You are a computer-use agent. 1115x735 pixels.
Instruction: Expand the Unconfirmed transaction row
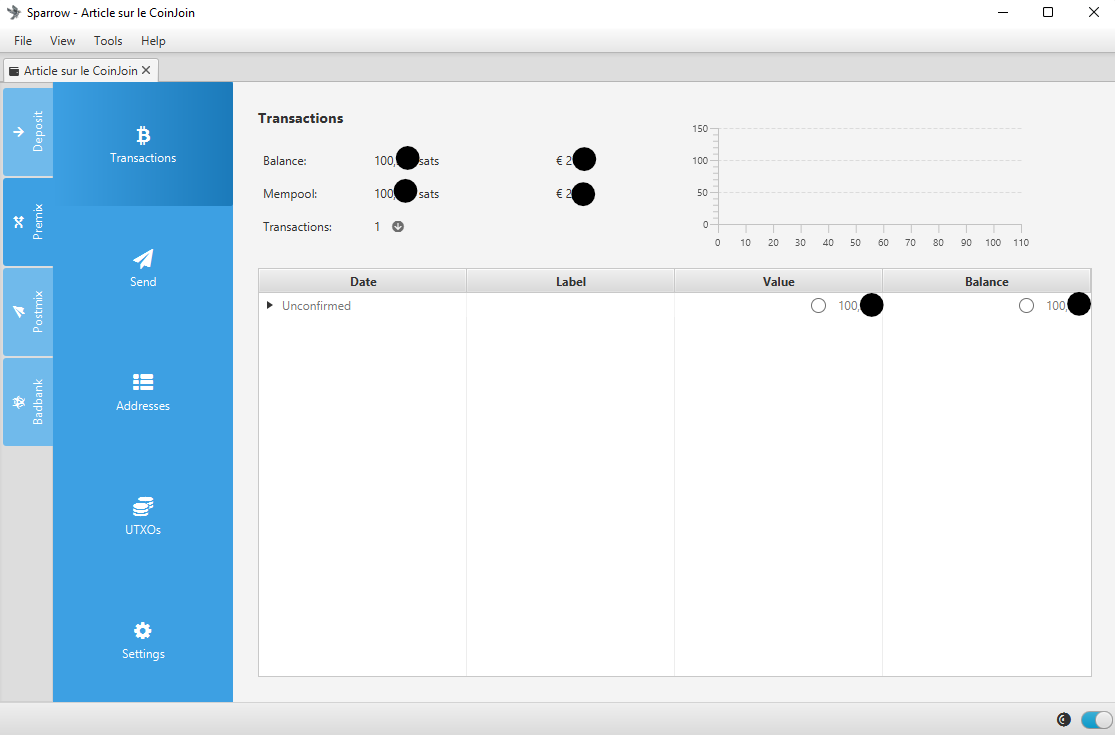(270, 306)
